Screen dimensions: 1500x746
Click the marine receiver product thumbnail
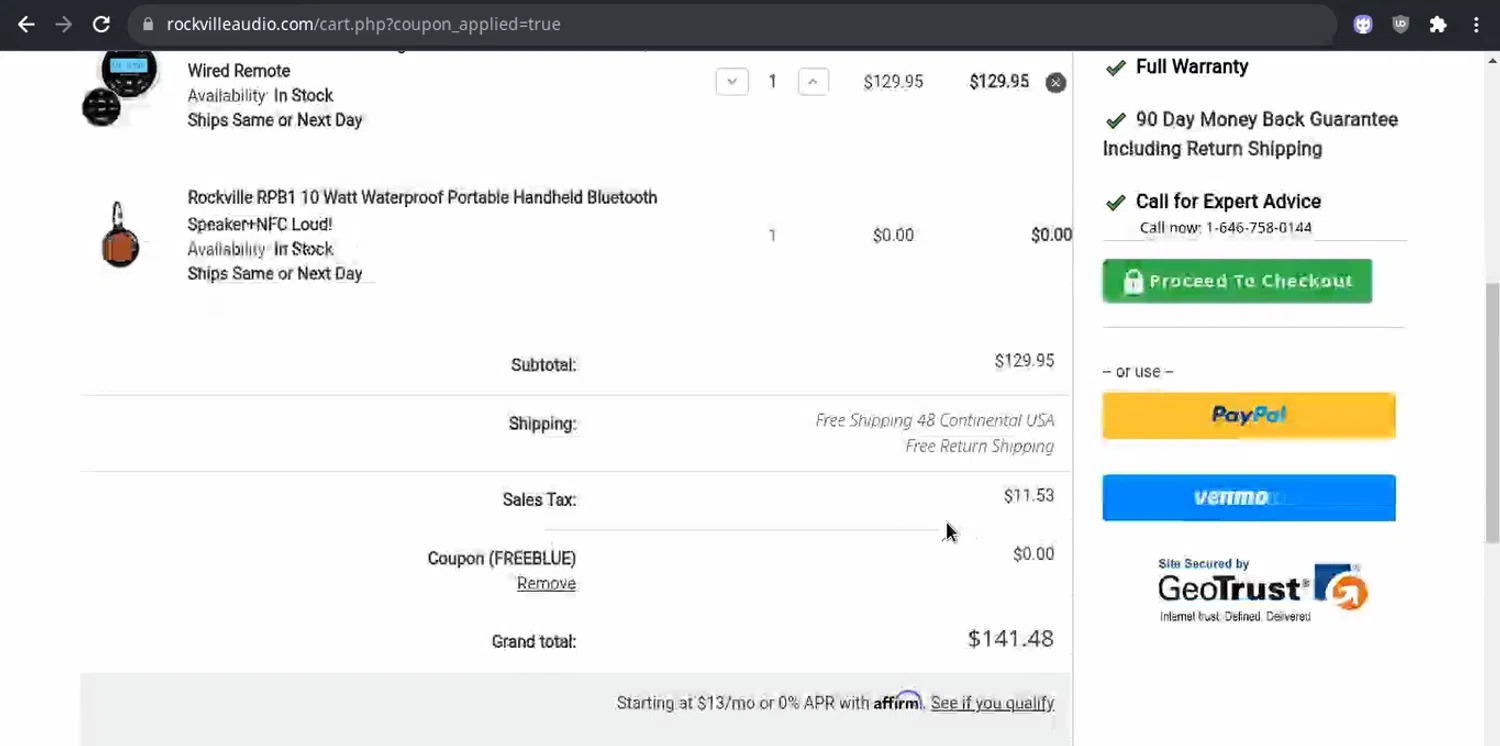click(x=120, y=88)
